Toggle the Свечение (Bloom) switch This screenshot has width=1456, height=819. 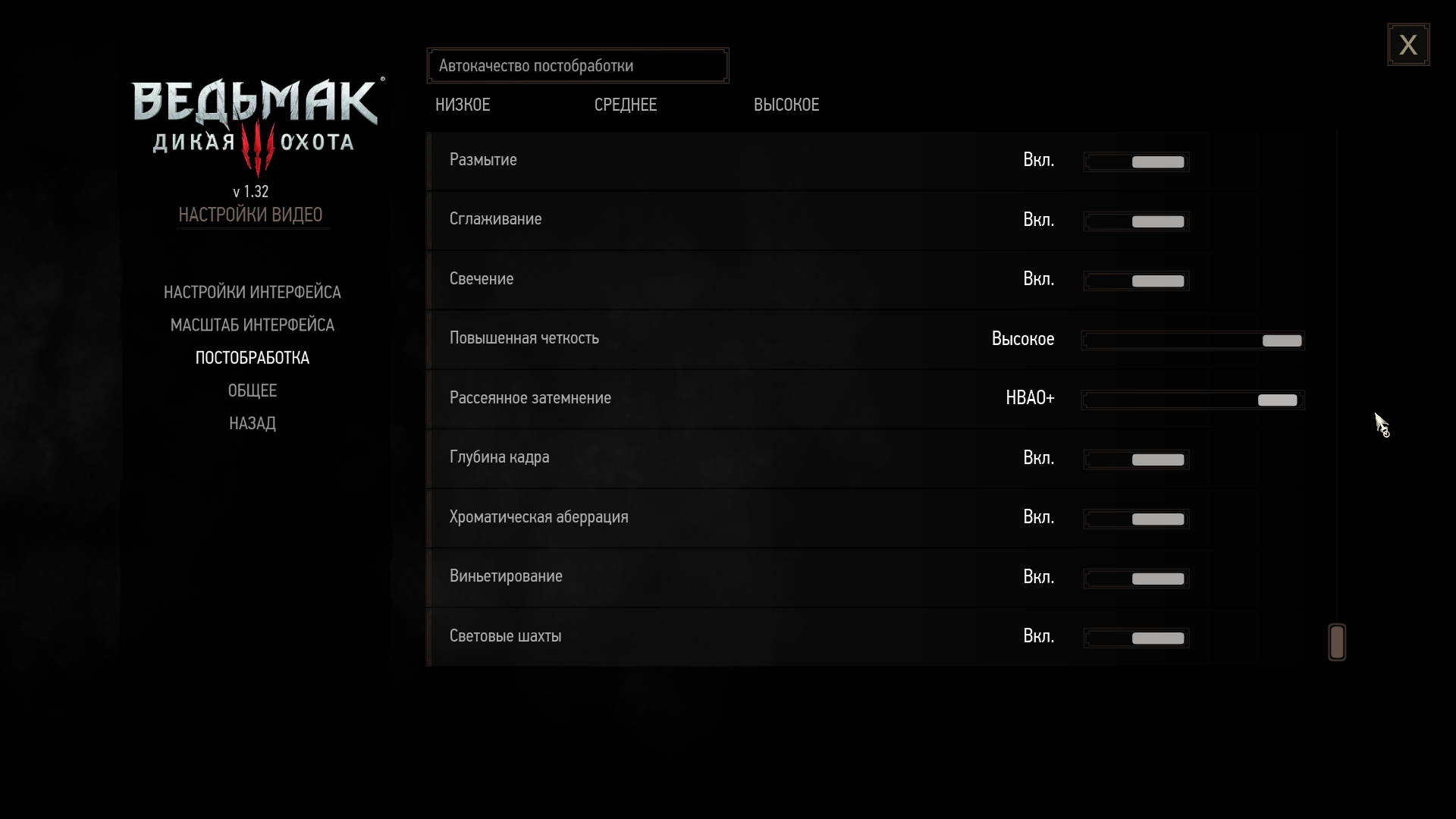1136,281
